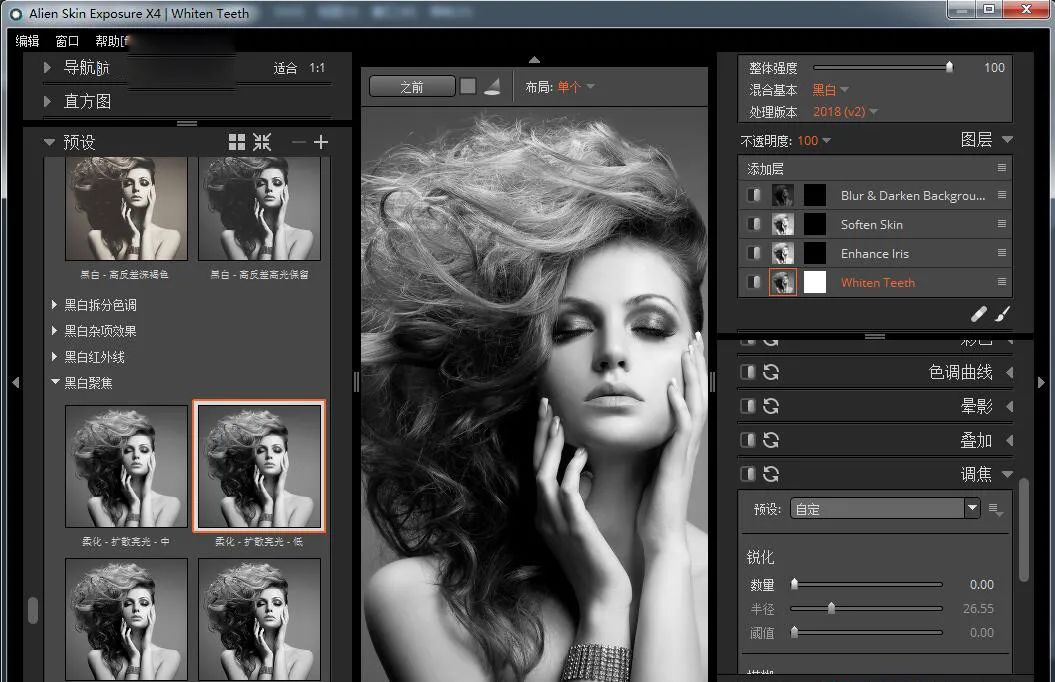1055x682 pixels.
Task: Switch presets to grid view icon
Action: (x=237, y=142)
